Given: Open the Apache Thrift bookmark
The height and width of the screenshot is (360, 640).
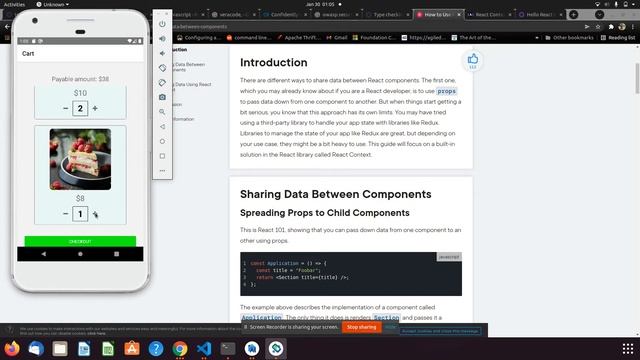Looking at the screenshot, I should coord(299,38).
